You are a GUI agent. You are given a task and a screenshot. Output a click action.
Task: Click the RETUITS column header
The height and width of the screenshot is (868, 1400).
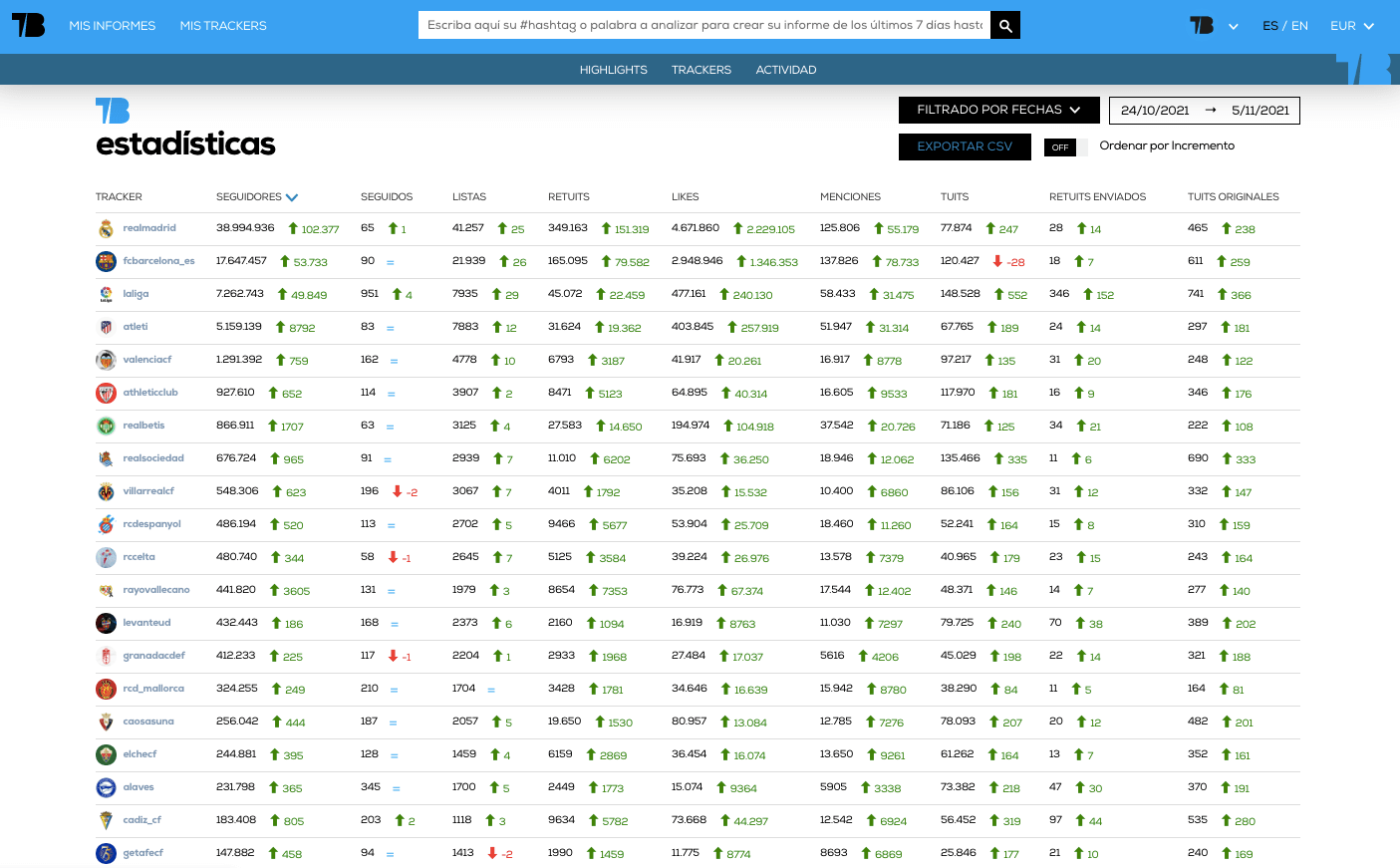[569, 197]
